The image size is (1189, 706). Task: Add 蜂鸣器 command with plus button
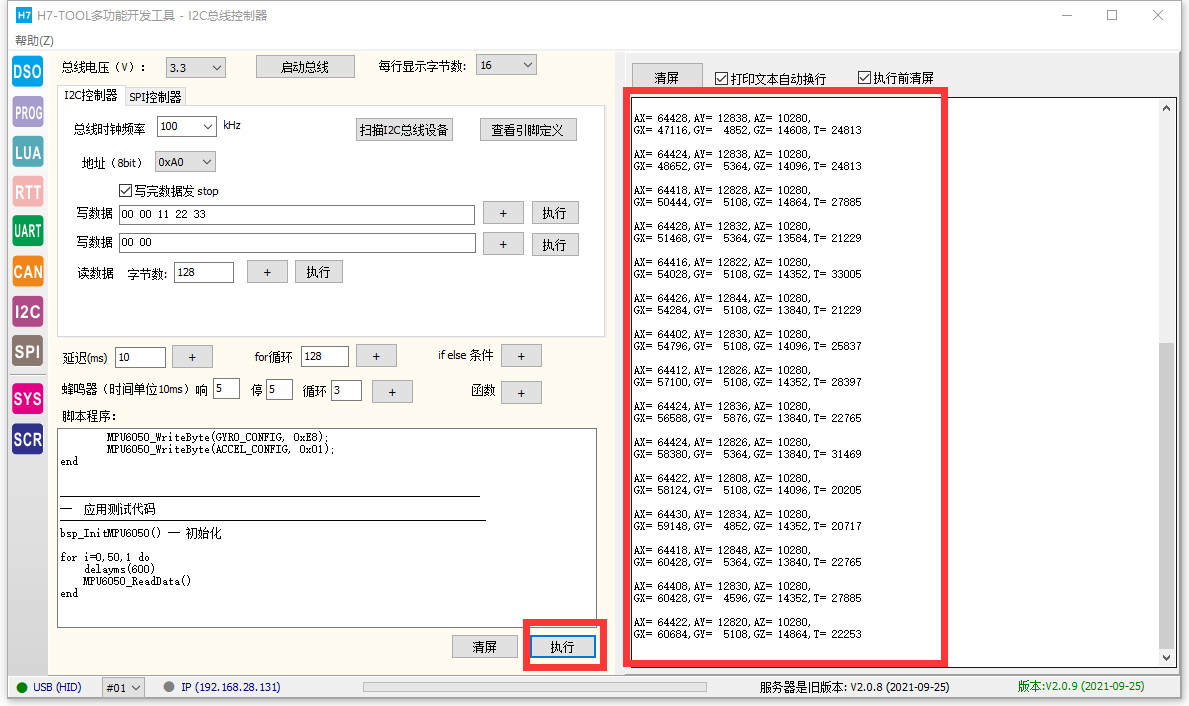[x=392, y=391]
